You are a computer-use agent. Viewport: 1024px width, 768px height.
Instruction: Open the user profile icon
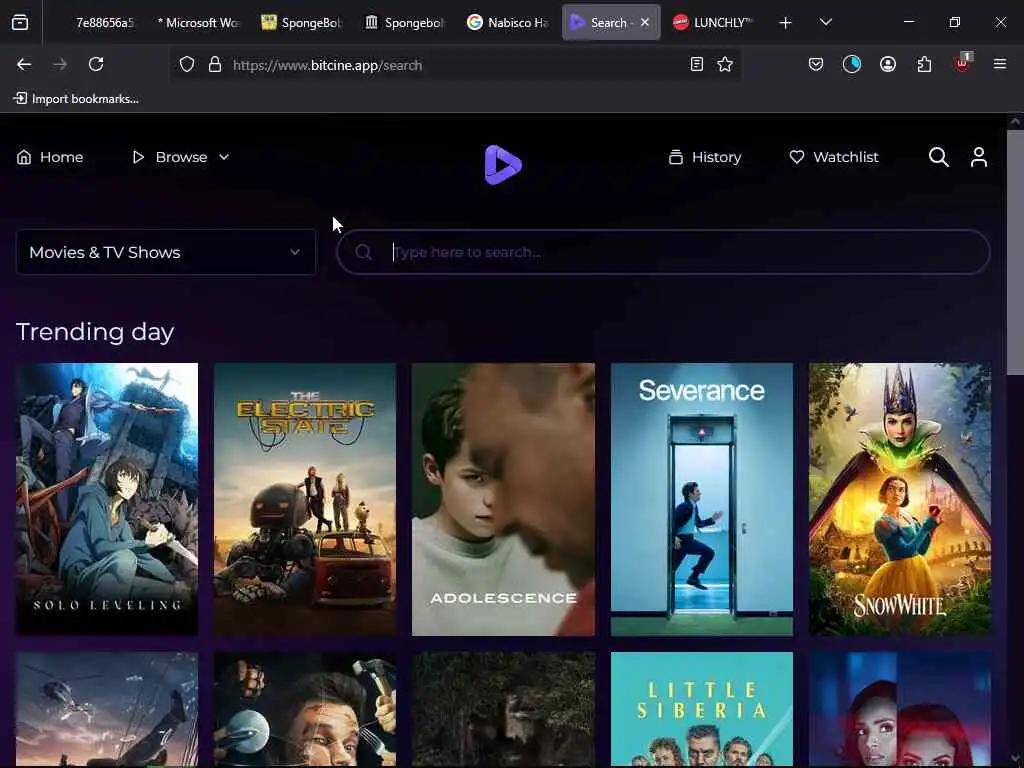(978, 157)
